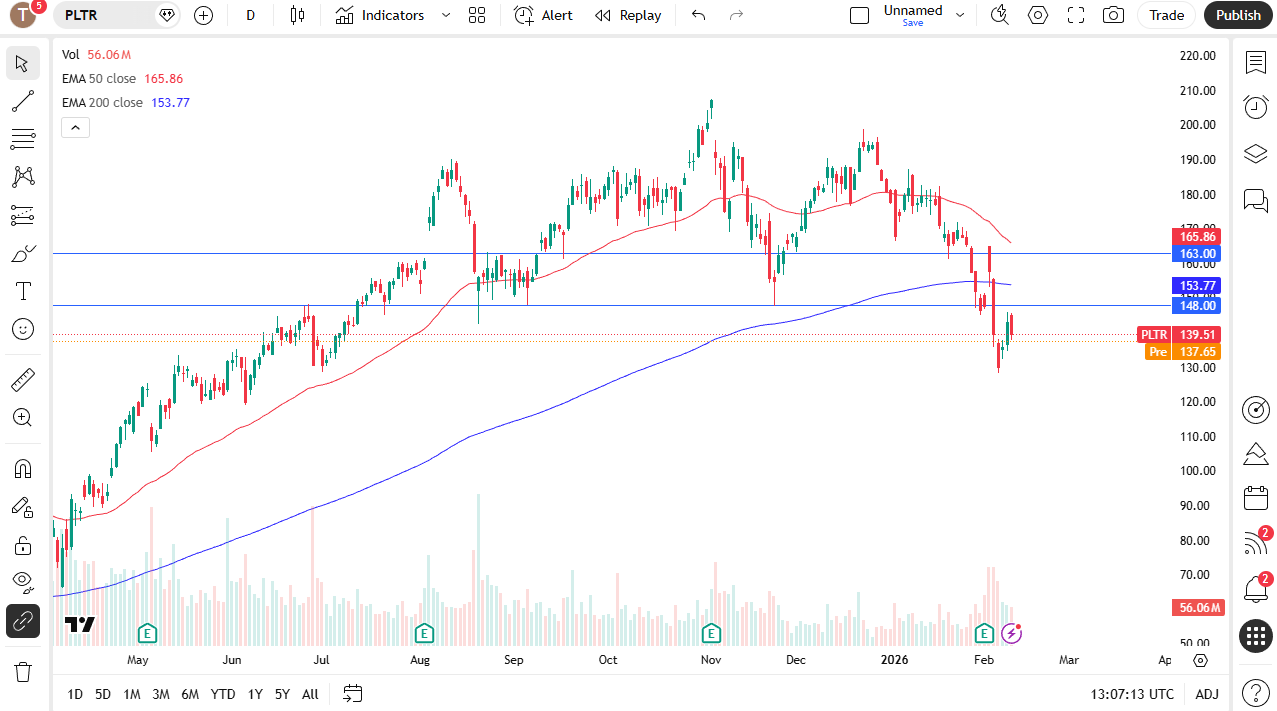
Task: Open the pattern drawing tools
Action: tap(23, 177)
